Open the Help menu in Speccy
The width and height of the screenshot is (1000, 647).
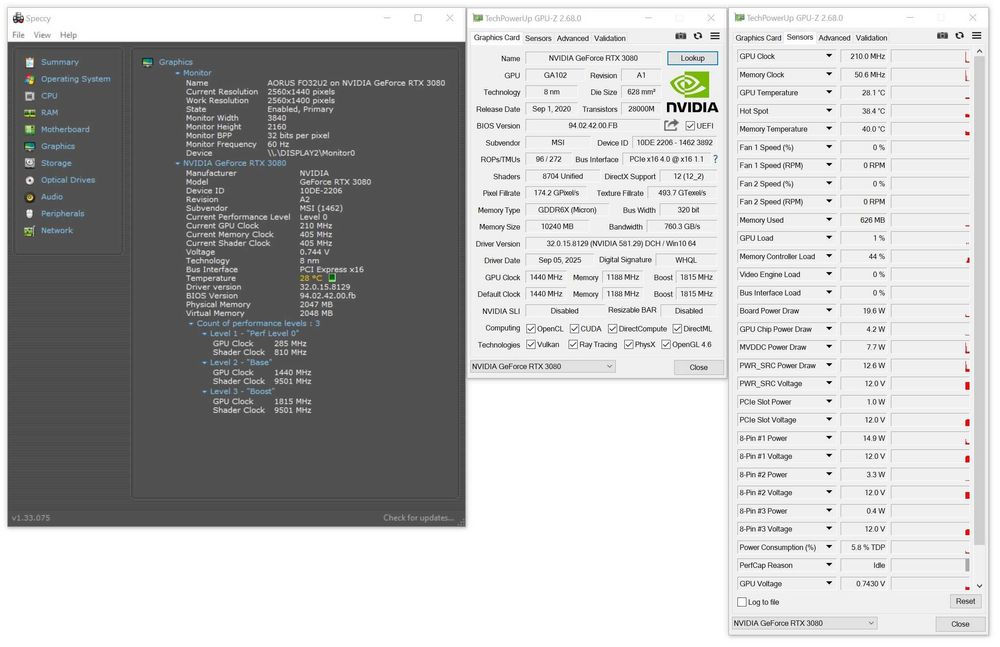click(68, 35)
